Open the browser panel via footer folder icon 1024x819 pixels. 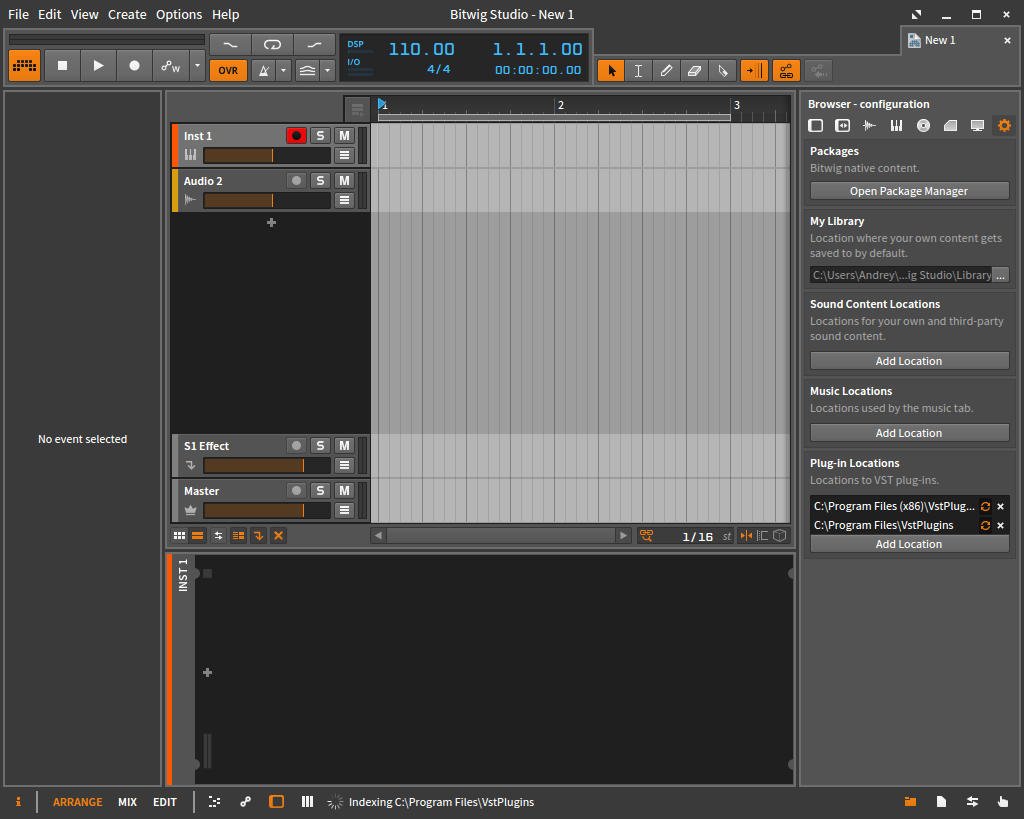(910, 801)
